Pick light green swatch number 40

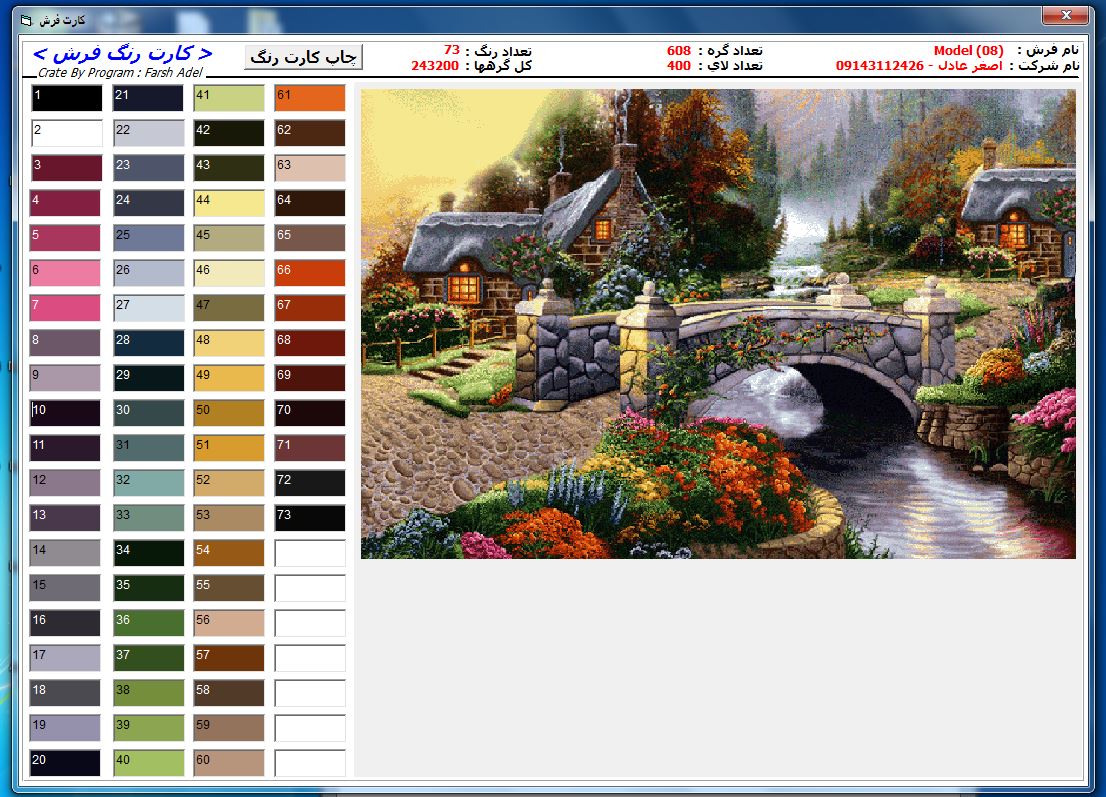(x=149, y=763)
